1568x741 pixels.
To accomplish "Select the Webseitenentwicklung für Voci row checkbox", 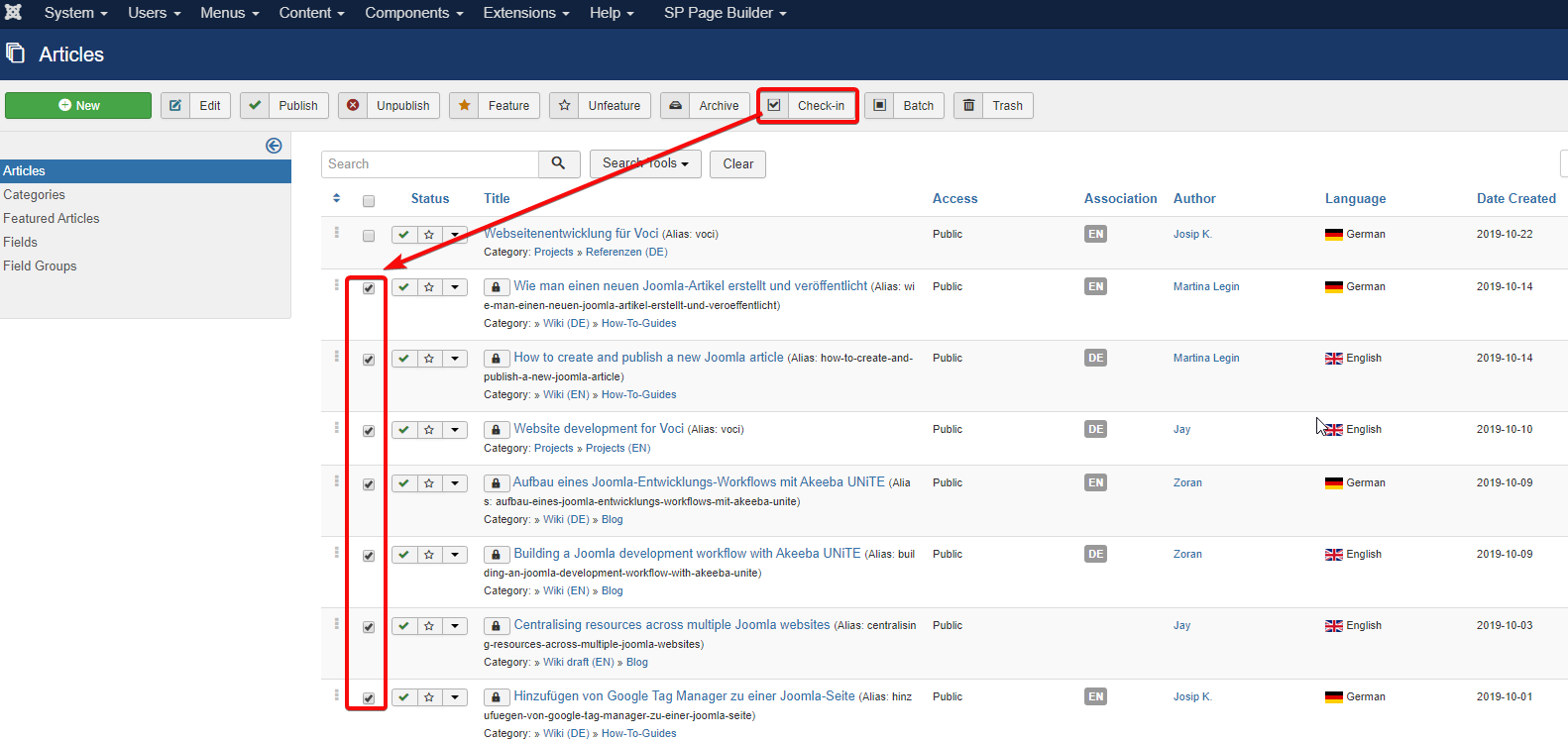I will click(x=369, y=236).
